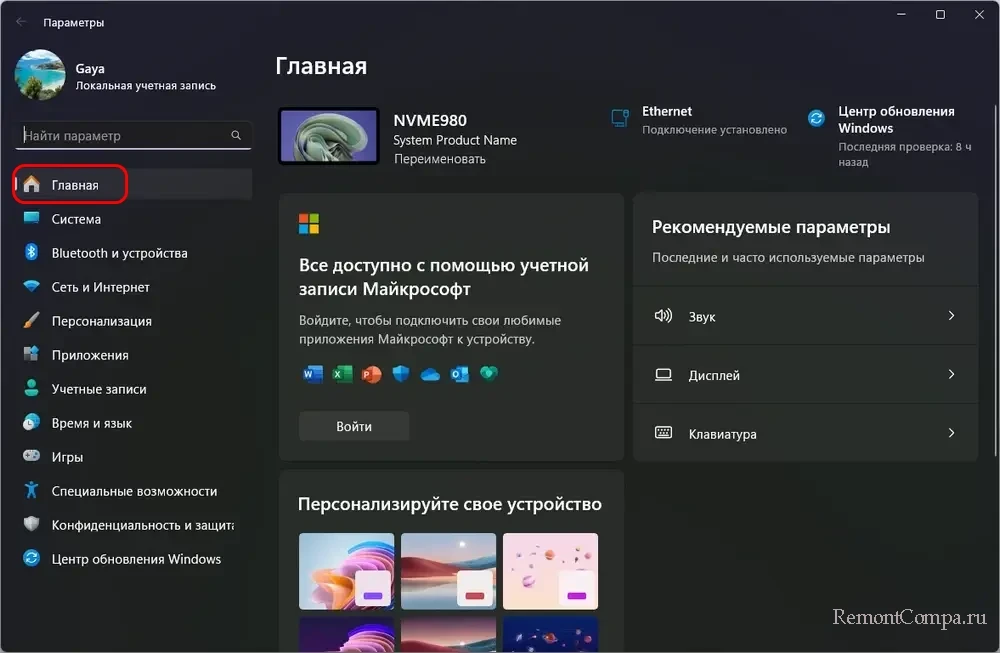Click the Windows Update icon in the header
1000x653 pixels.
click(x=817, y=119)
